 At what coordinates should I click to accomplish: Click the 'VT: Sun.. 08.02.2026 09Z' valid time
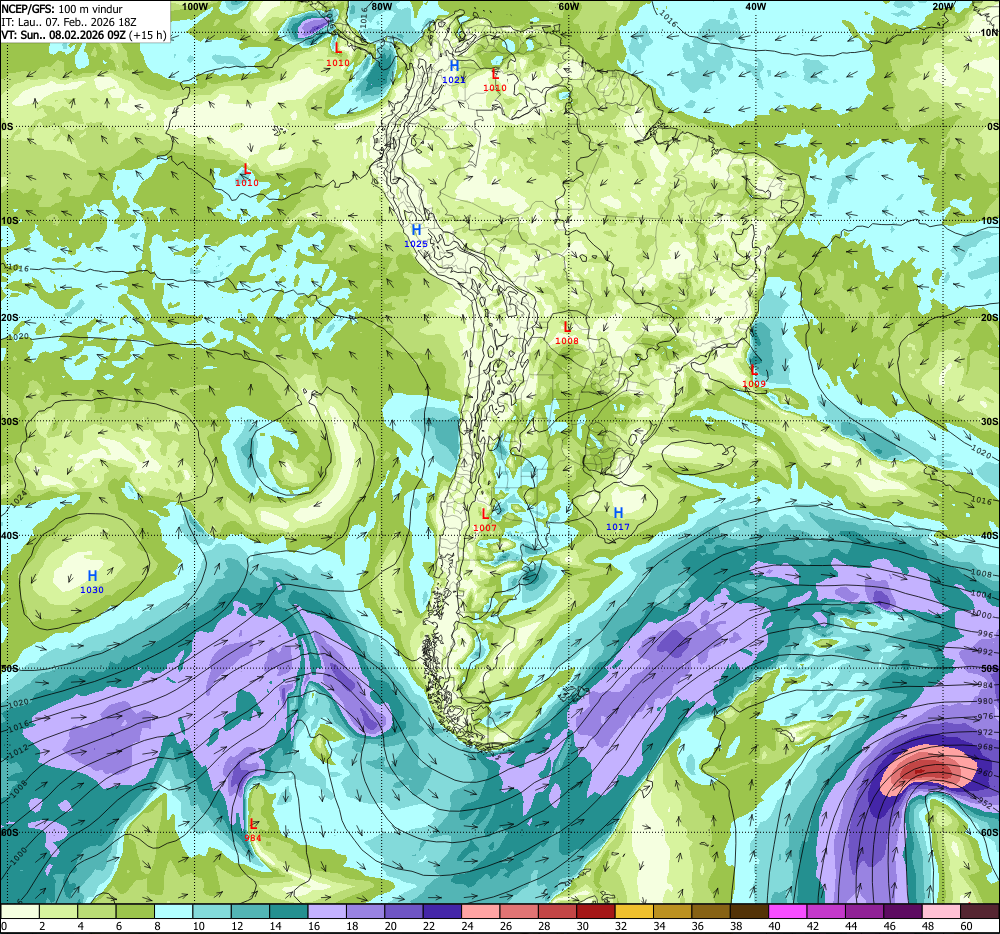click(x=63, y=34)
